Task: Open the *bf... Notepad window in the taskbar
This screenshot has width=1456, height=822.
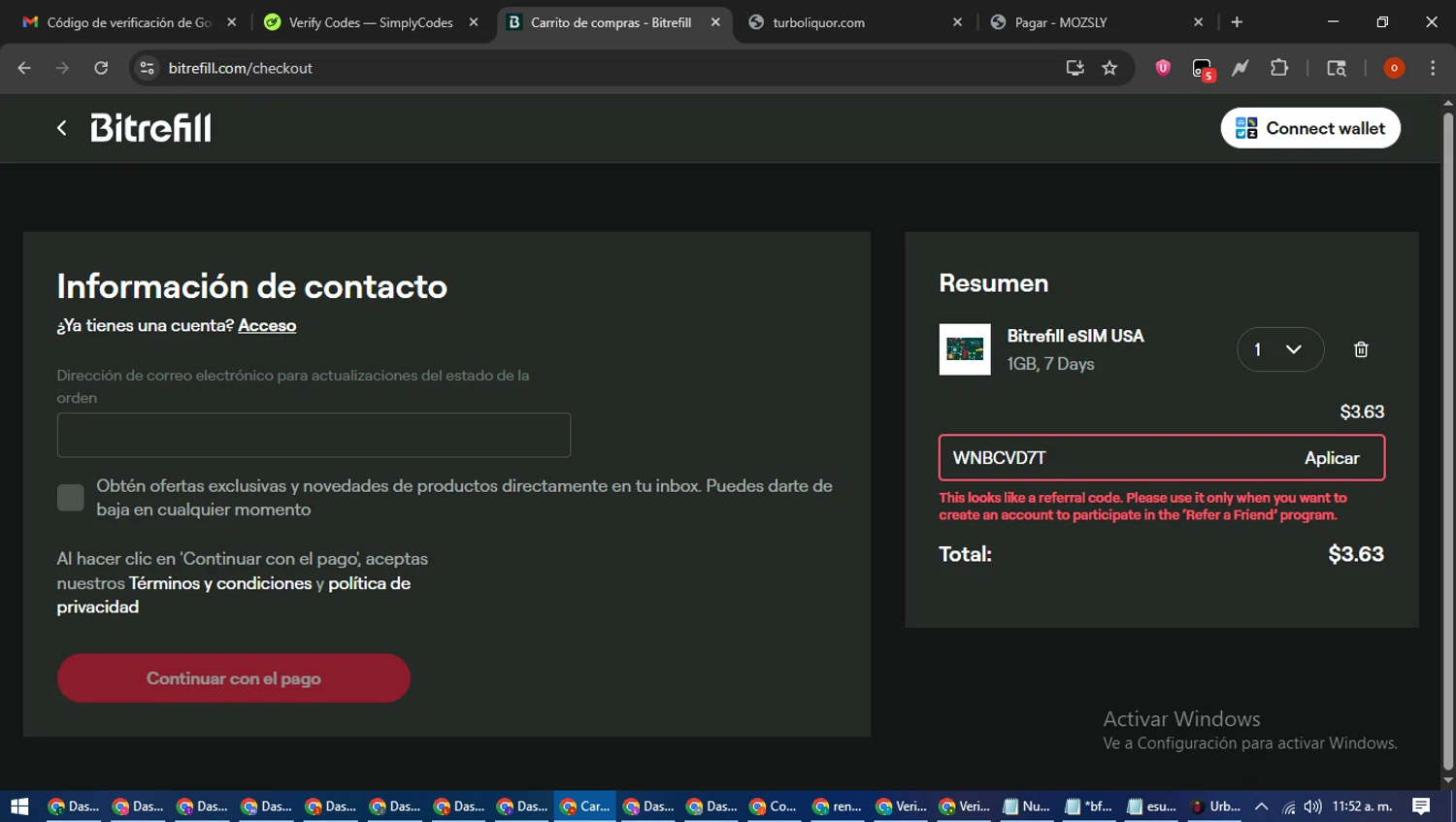Action: (1089, 806)
